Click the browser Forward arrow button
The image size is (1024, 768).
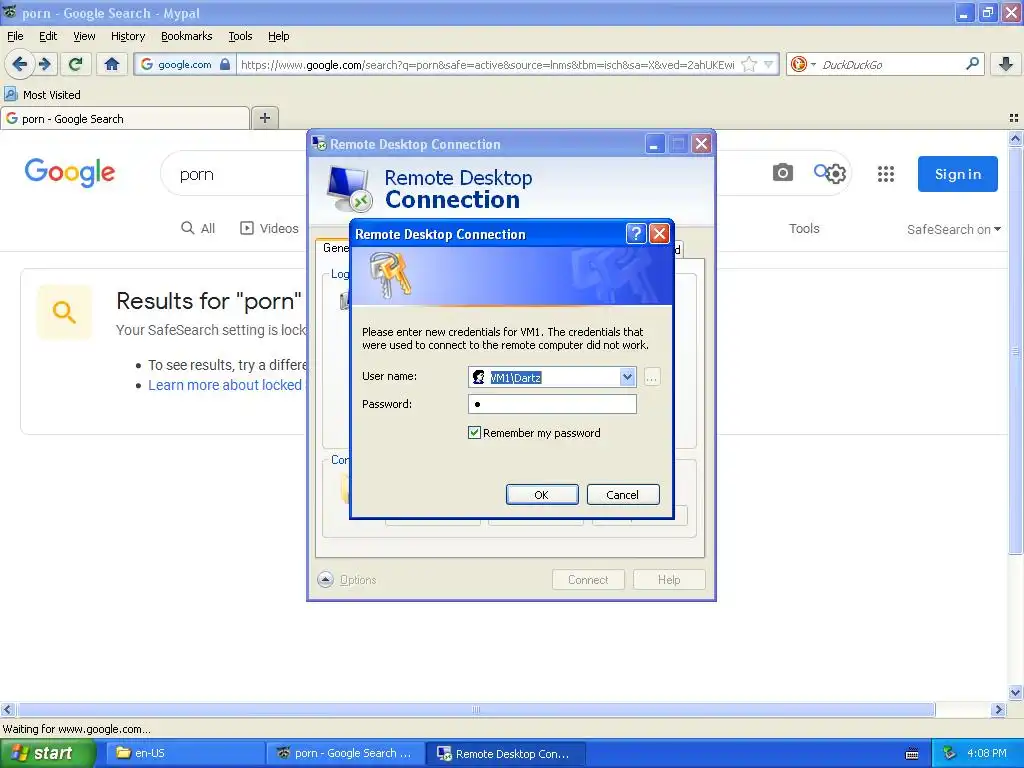point(44,64)
